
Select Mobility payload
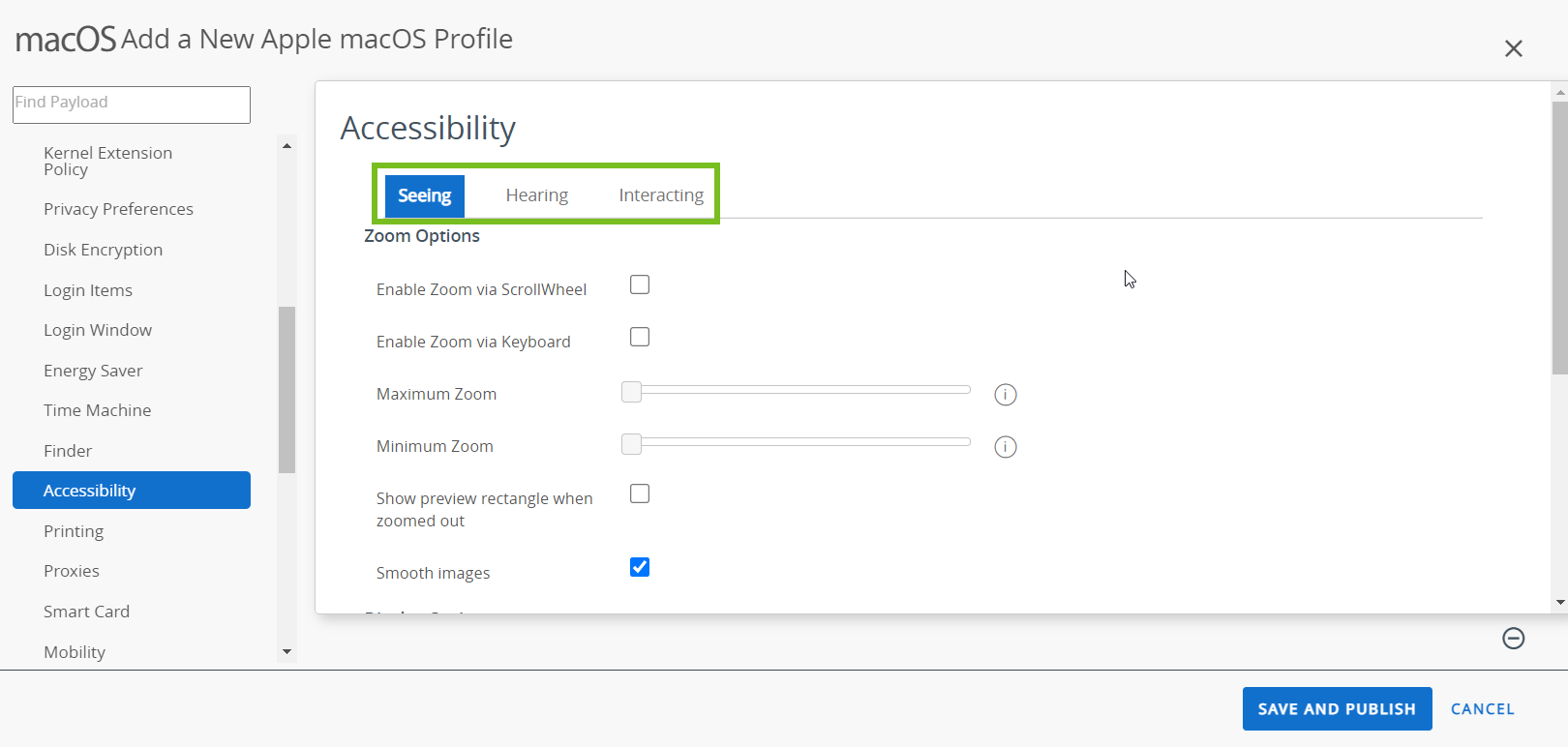[75, 652]
